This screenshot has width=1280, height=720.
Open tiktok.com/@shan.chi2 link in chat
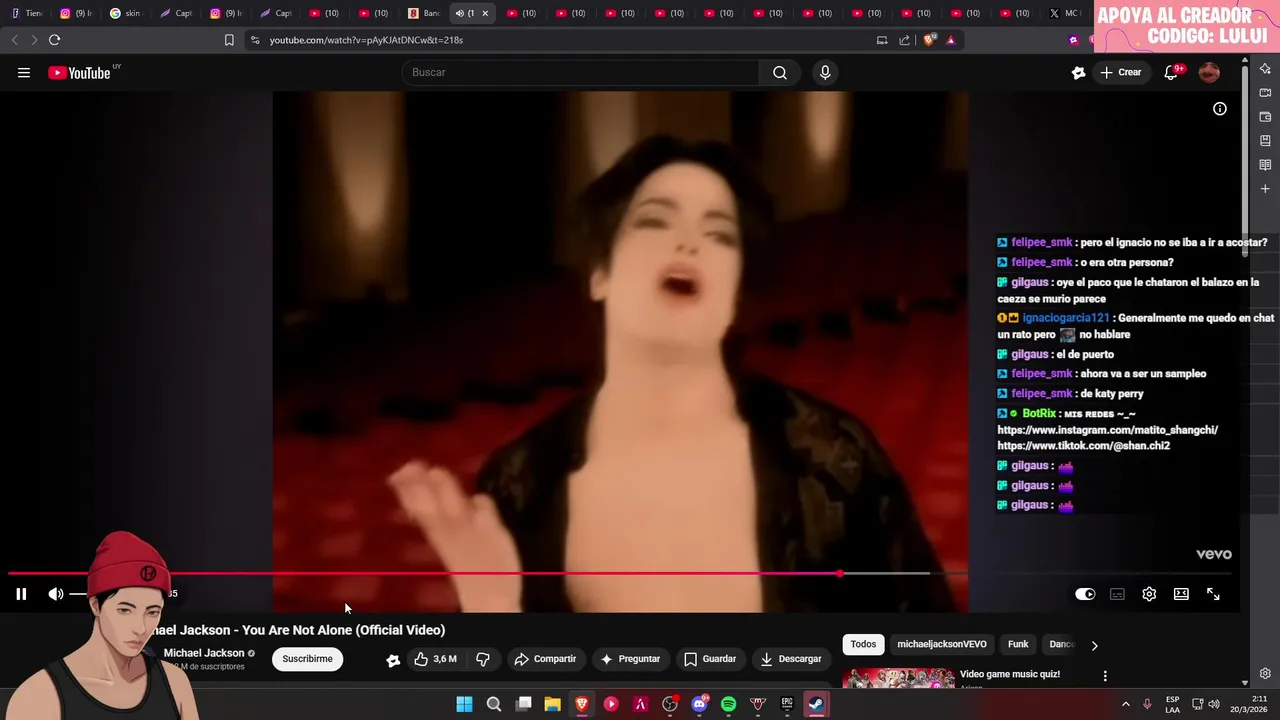tap(1083, 446)
